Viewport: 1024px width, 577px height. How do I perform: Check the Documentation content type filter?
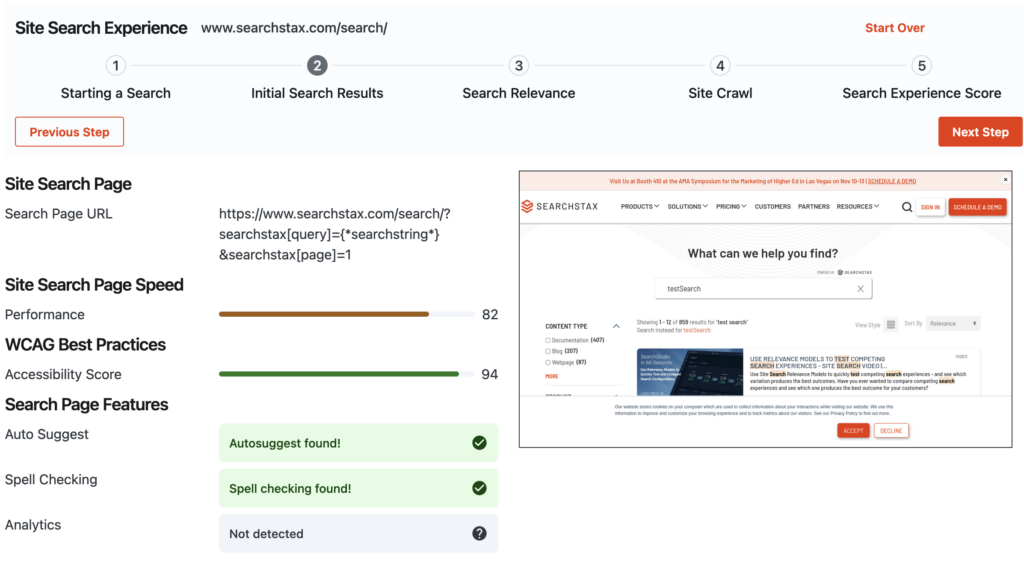click(x=548, y=341)
